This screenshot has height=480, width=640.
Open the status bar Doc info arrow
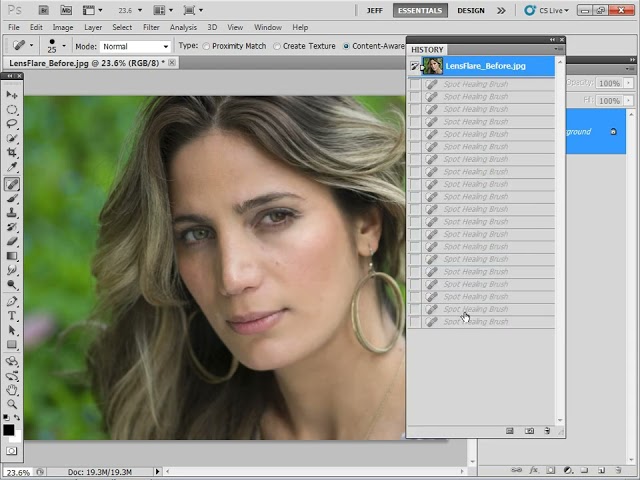158,472
